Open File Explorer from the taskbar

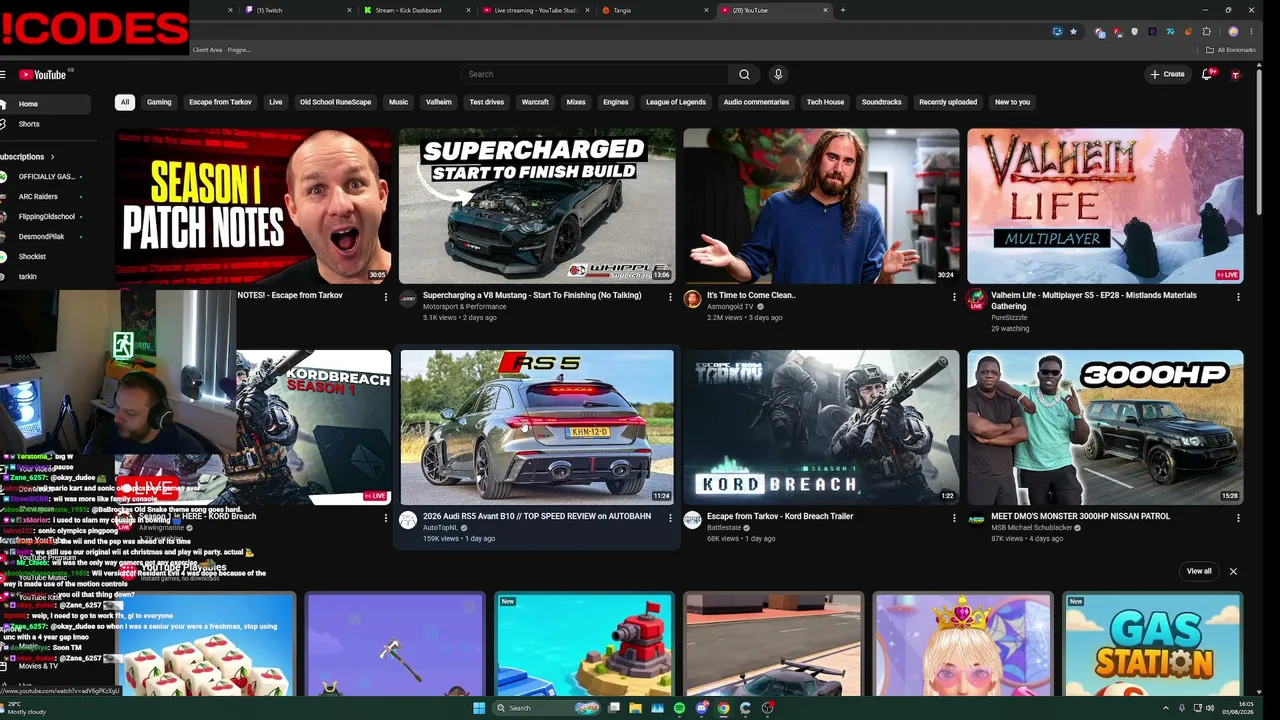click(x=635, y=708)
